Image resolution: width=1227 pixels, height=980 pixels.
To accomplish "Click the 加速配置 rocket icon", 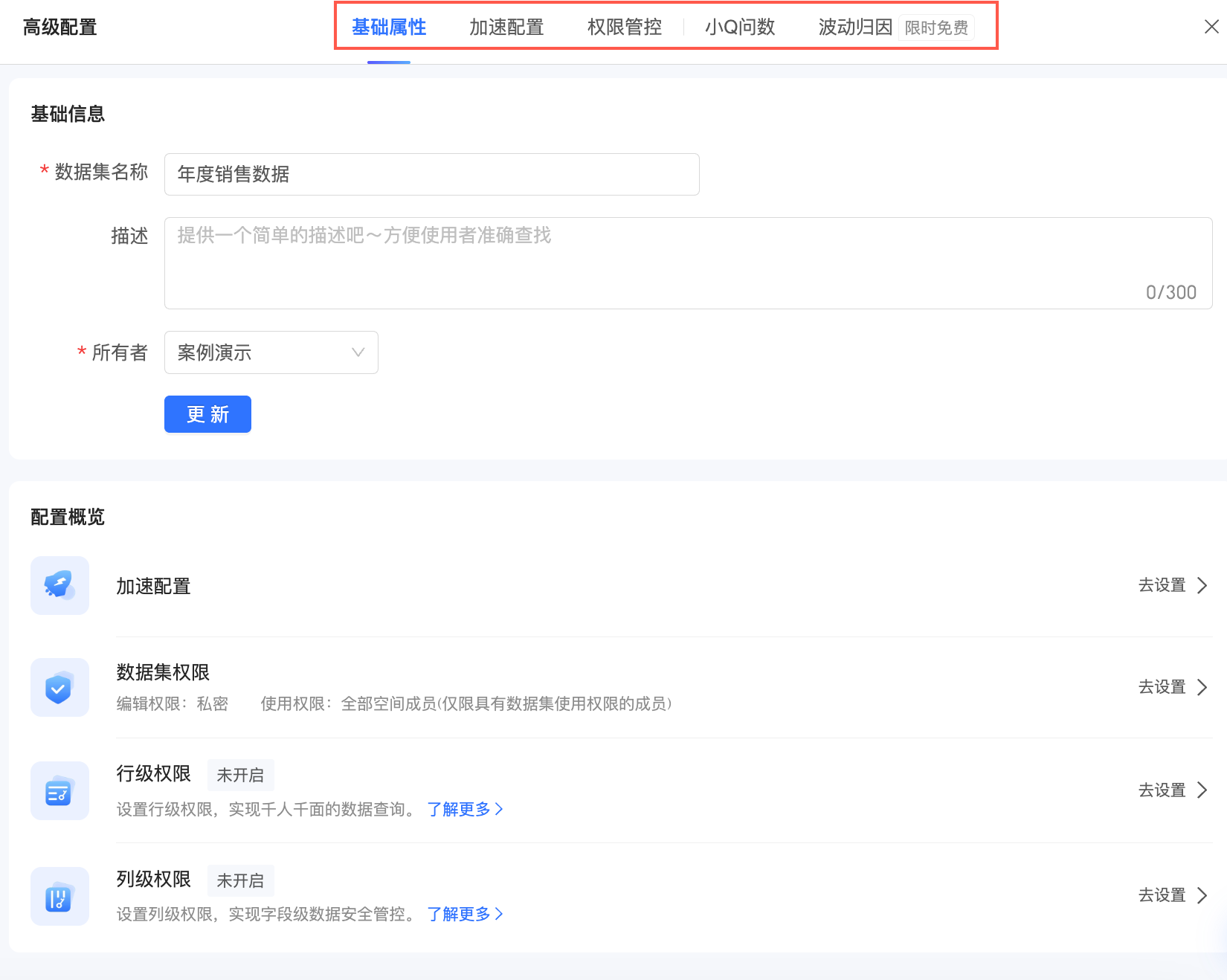I will click(x=59, y=586).
